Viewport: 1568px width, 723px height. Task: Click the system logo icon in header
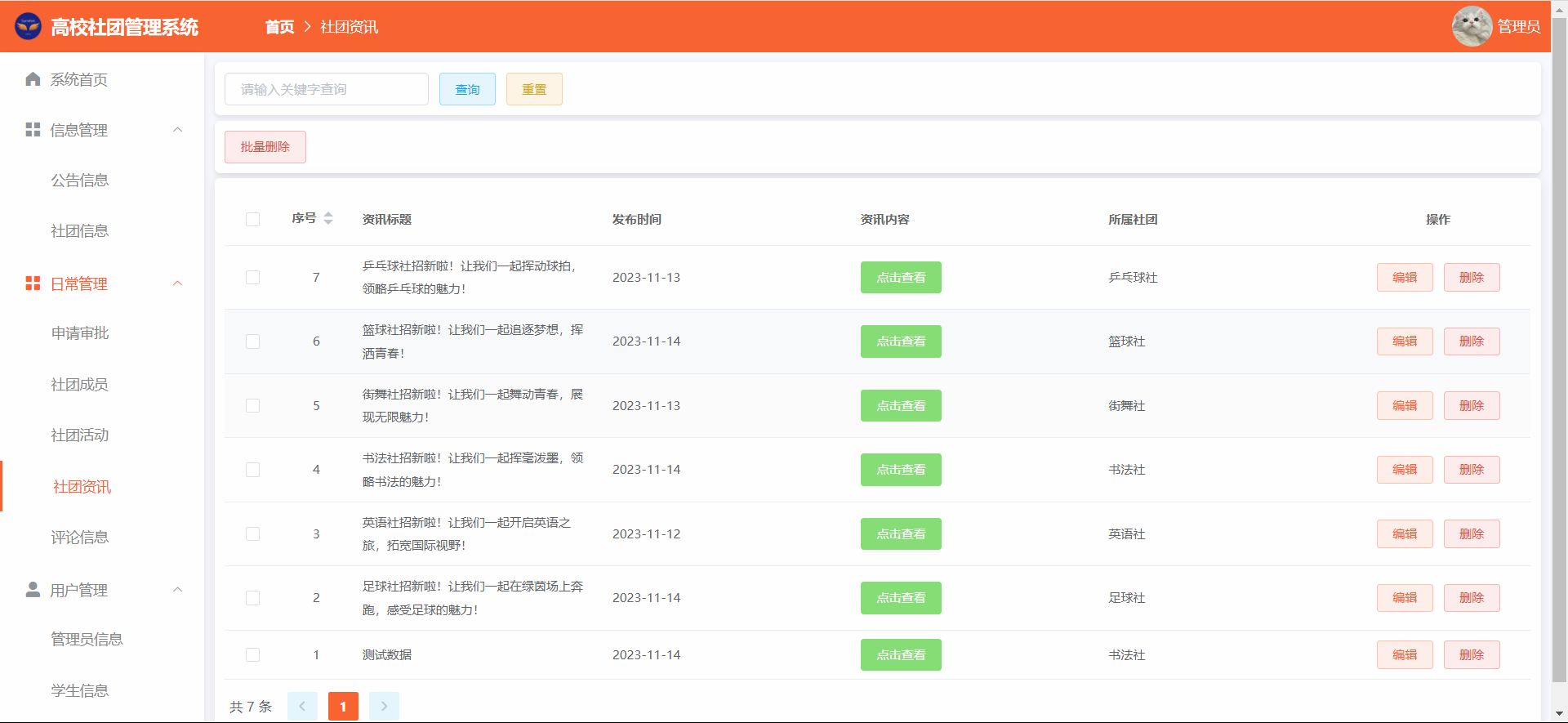click(x=28, y=26)
